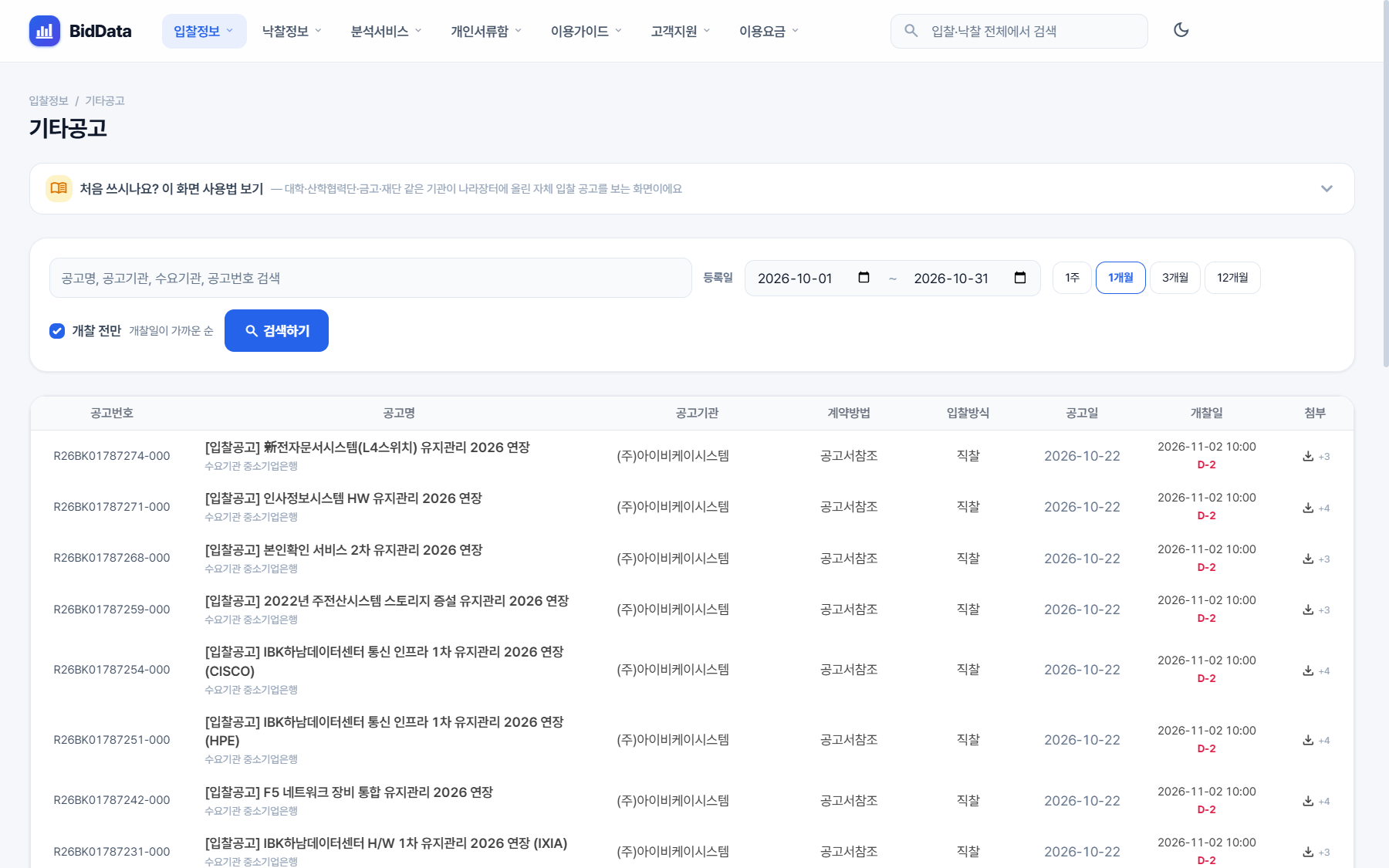Click the global 입찰·낙찰 search field
This screenshot has width=1389, height=868.
click(x=1019, y=31)
